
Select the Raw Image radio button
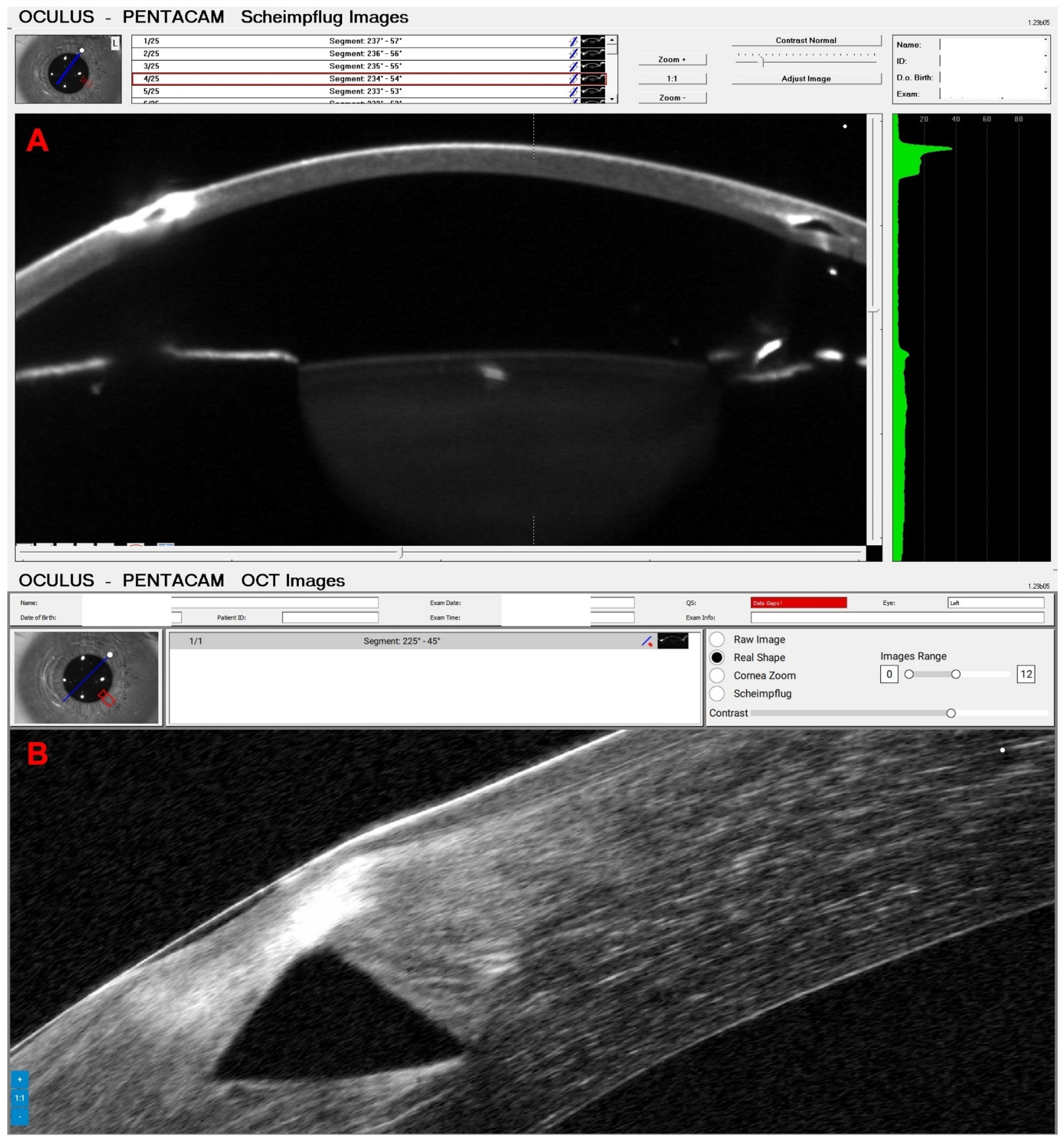tap(717, 639)
